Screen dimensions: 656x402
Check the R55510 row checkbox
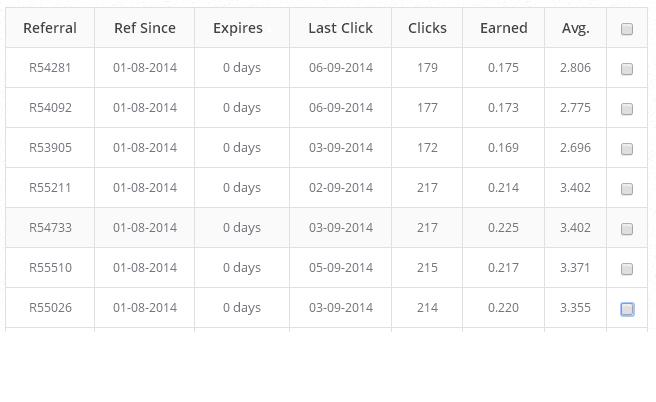(x=627, y=269)
